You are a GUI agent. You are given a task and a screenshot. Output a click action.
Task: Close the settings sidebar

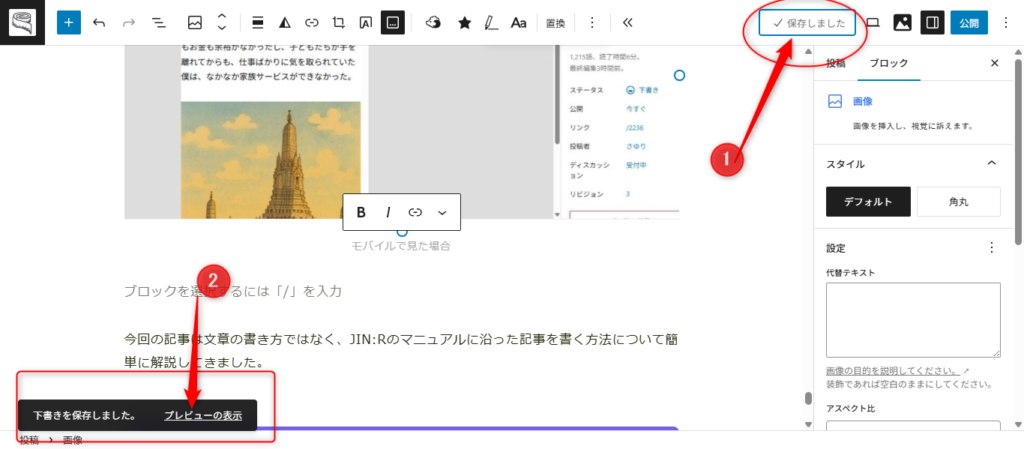point(995,63)
